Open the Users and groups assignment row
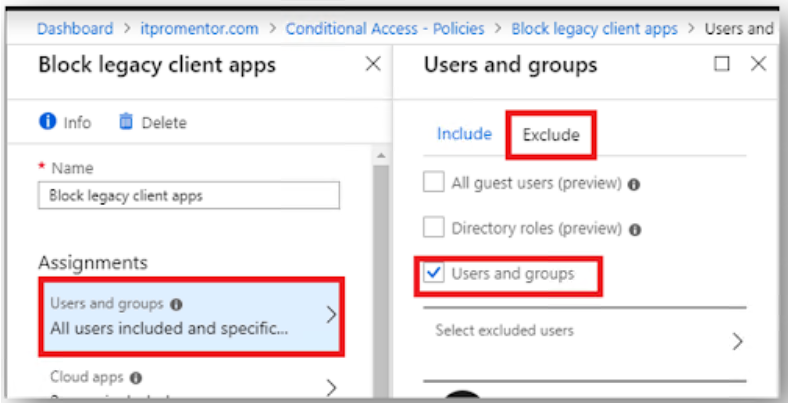This screenshot has height=403, width=788. (x=191, y=316)
